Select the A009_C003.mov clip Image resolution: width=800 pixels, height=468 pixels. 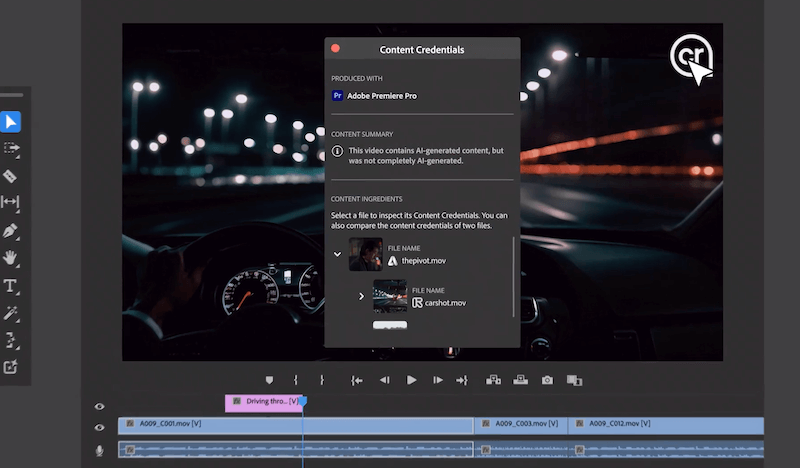[x=521, y=425]
